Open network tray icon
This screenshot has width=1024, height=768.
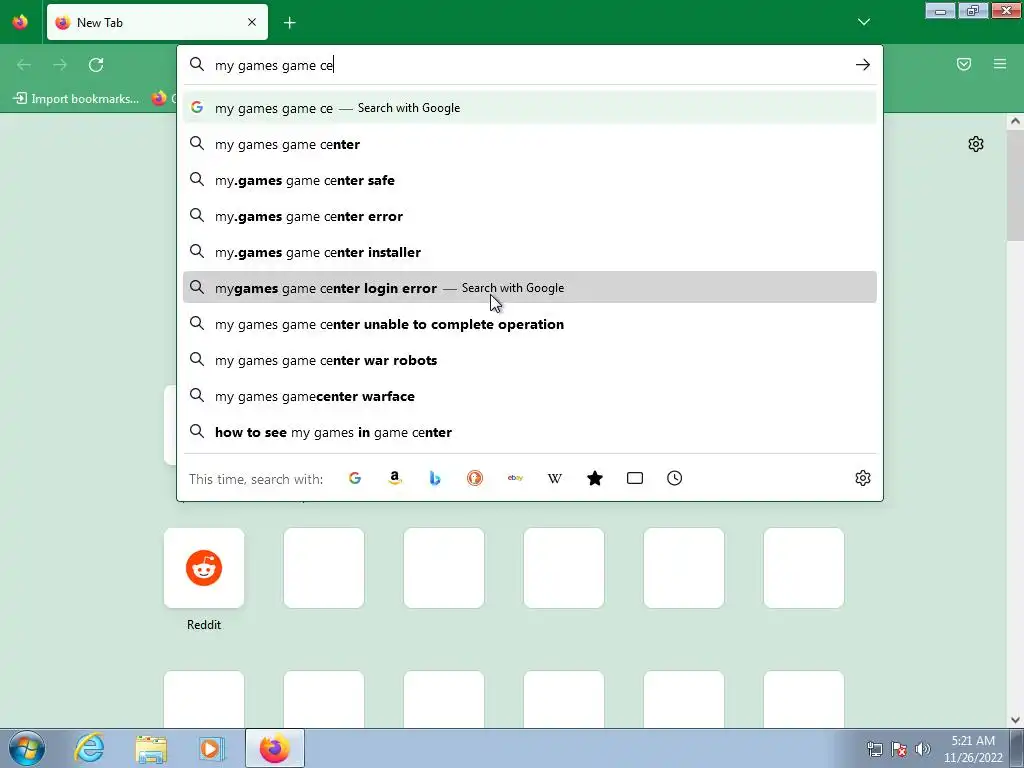[874, 748]
